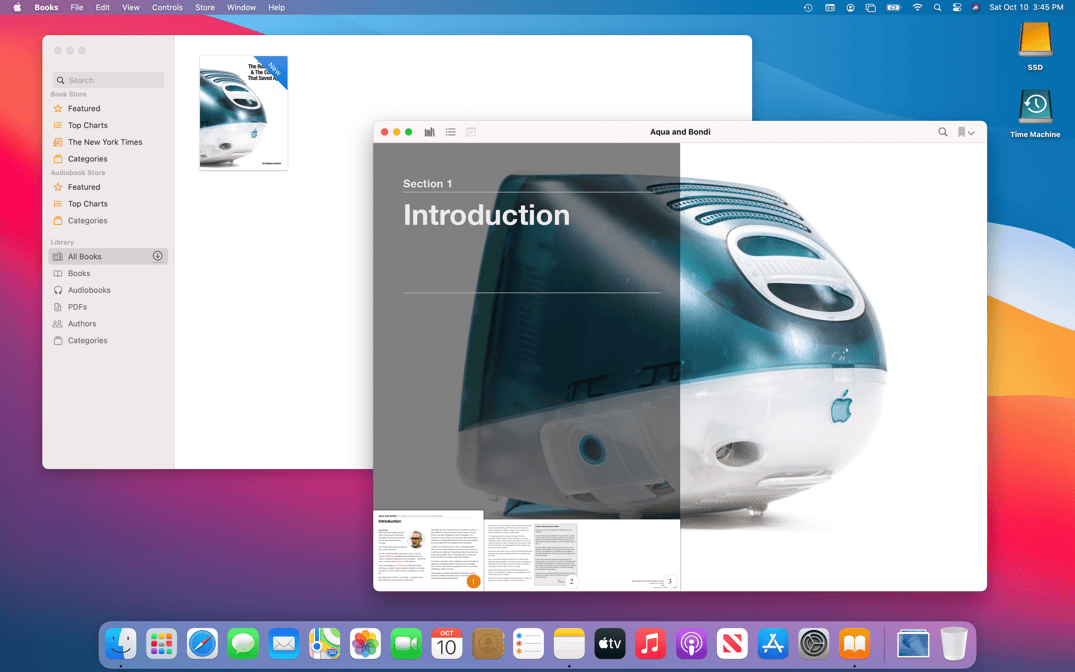Screen dimensions: 1075x672
Task: Open the Edit menu
Action: click(103, 8)
